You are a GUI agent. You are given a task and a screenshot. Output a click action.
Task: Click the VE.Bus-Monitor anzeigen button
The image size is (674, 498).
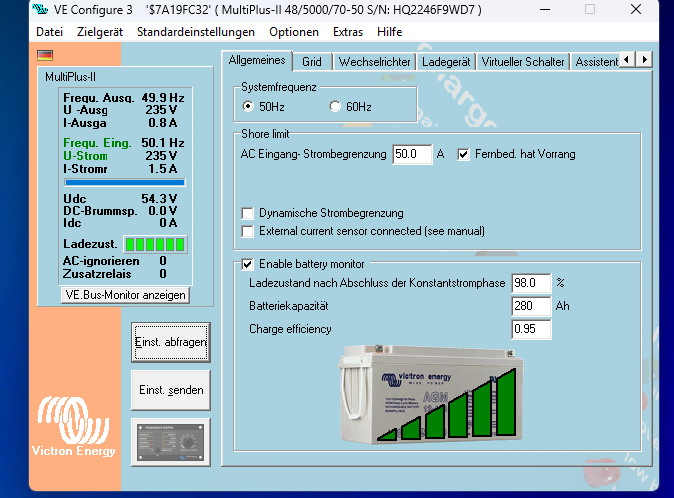124,295
